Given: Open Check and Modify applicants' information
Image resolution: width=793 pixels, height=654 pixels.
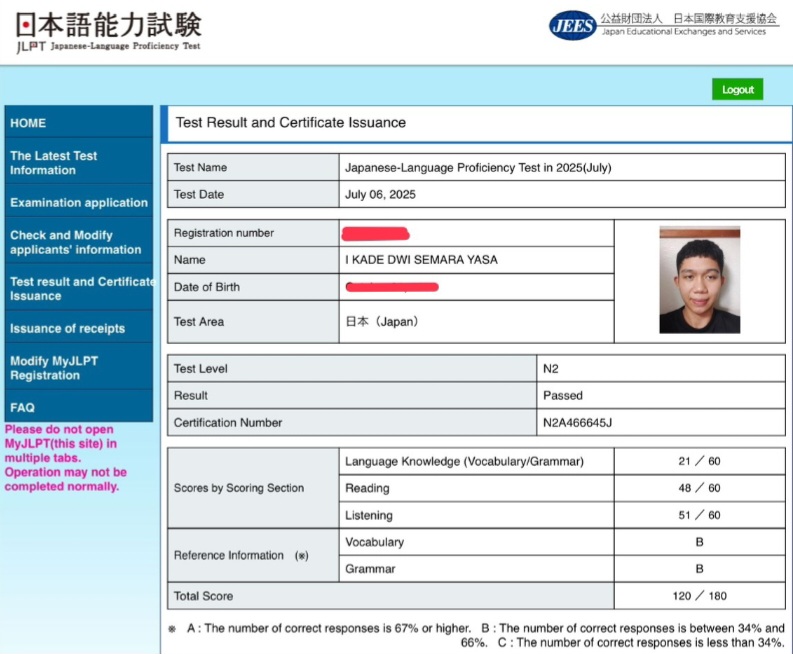Looking at the screenshot, I should (78, 242).
